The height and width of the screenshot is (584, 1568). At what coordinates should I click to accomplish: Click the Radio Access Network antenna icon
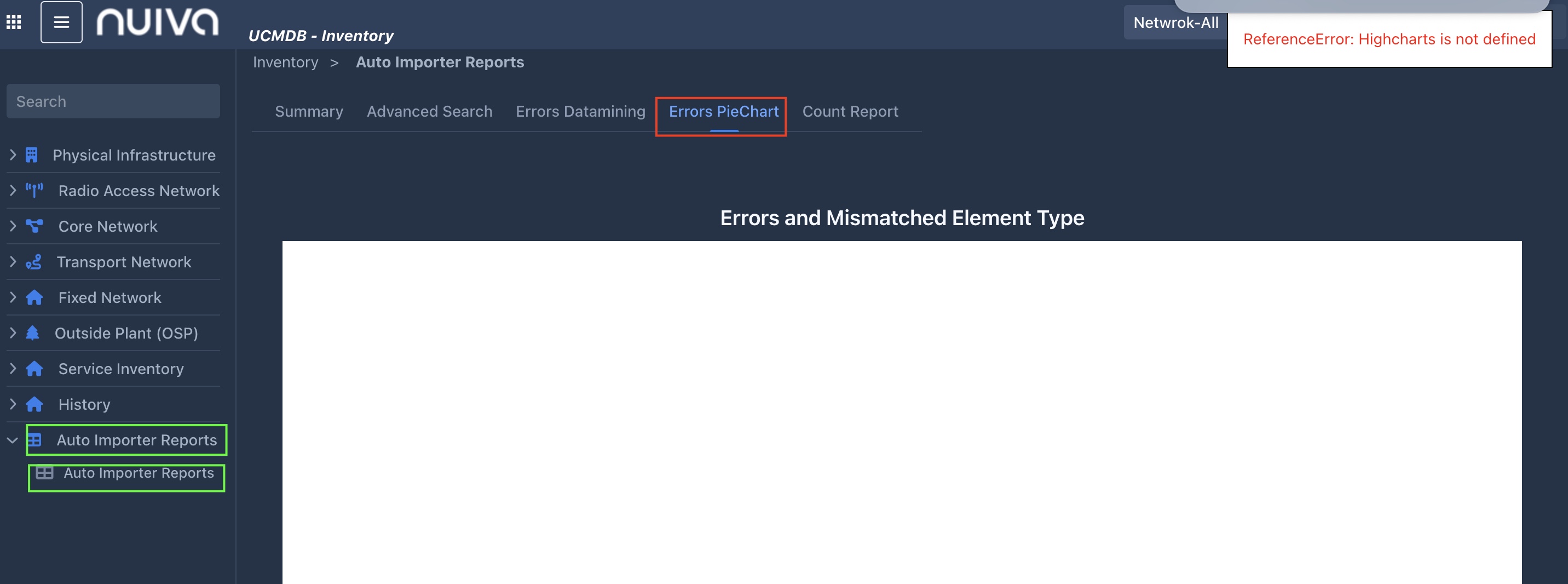[34, 191]
